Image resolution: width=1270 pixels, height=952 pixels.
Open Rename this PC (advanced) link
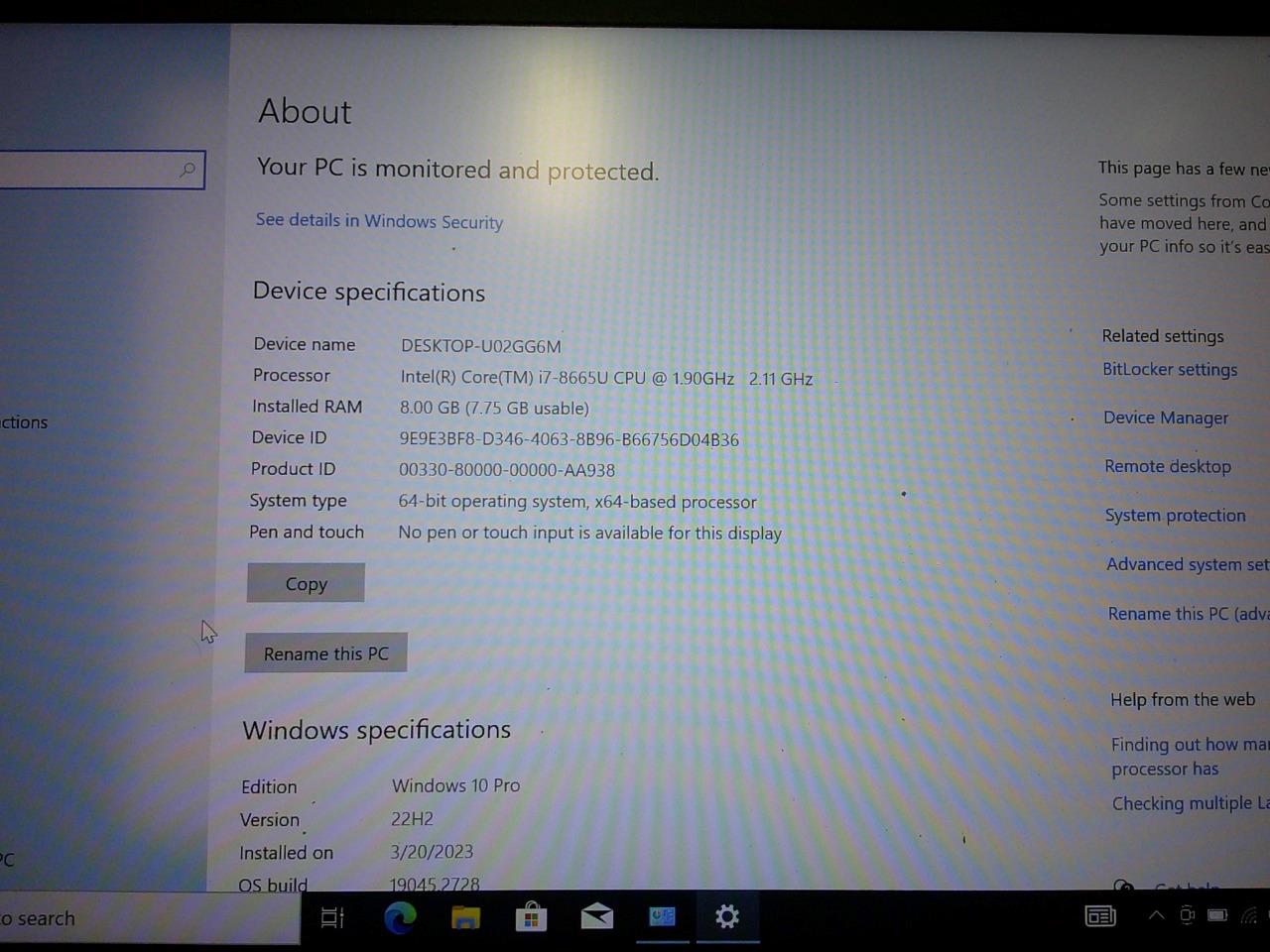1189,614
